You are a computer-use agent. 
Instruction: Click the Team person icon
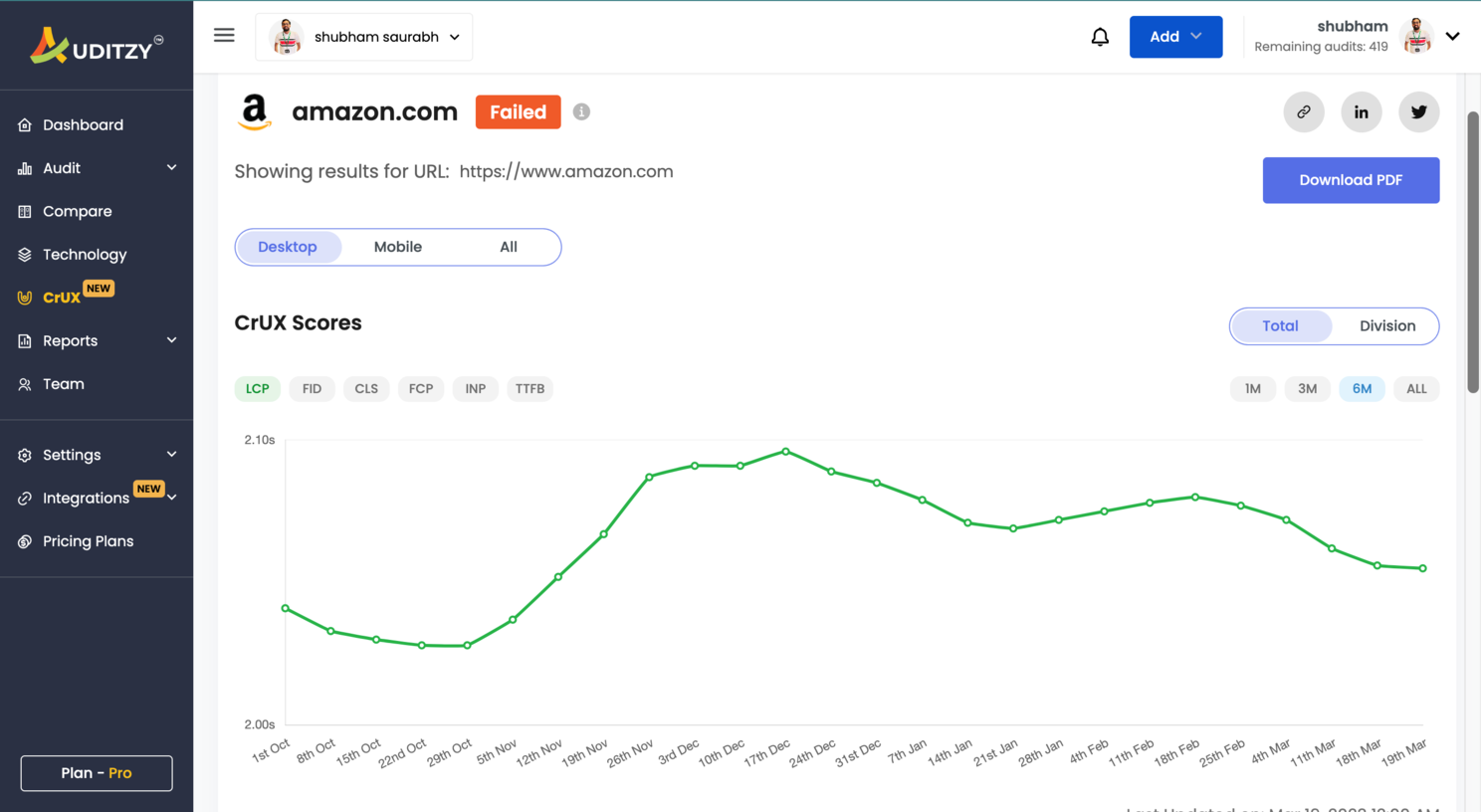pos(25,384)
